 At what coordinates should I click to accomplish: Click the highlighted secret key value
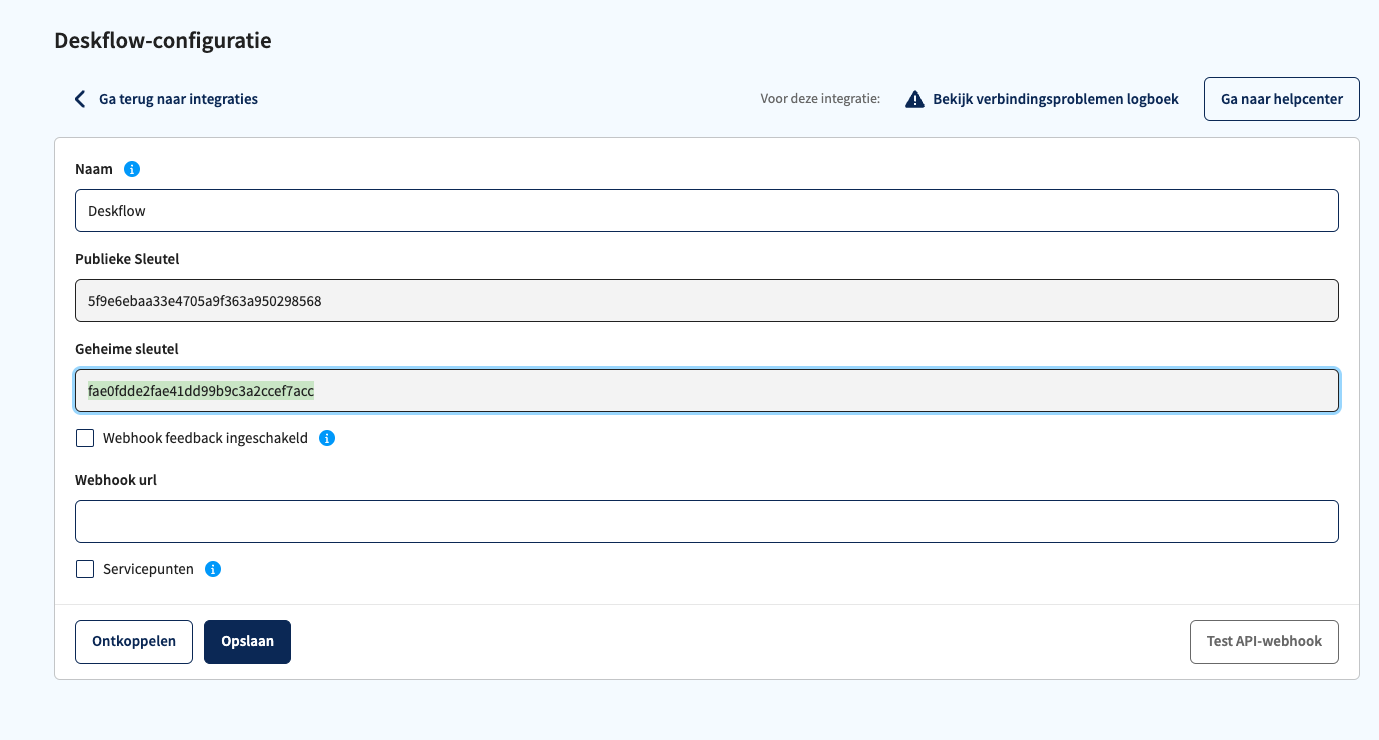[200, 390]
